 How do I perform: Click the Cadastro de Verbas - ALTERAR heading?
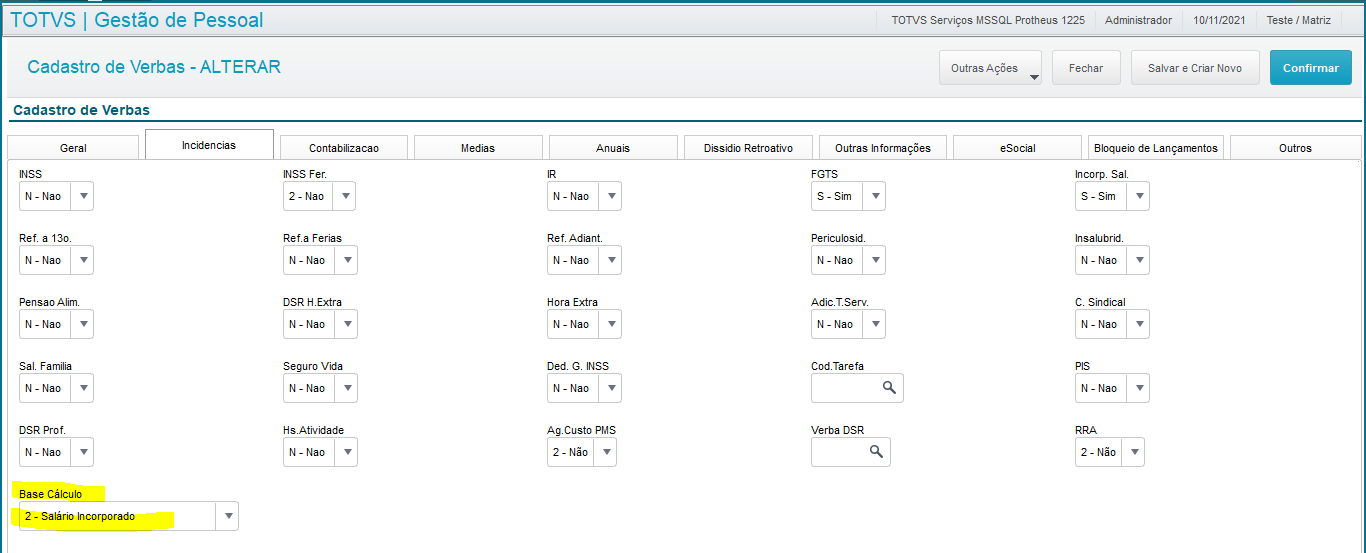(154, 67)
